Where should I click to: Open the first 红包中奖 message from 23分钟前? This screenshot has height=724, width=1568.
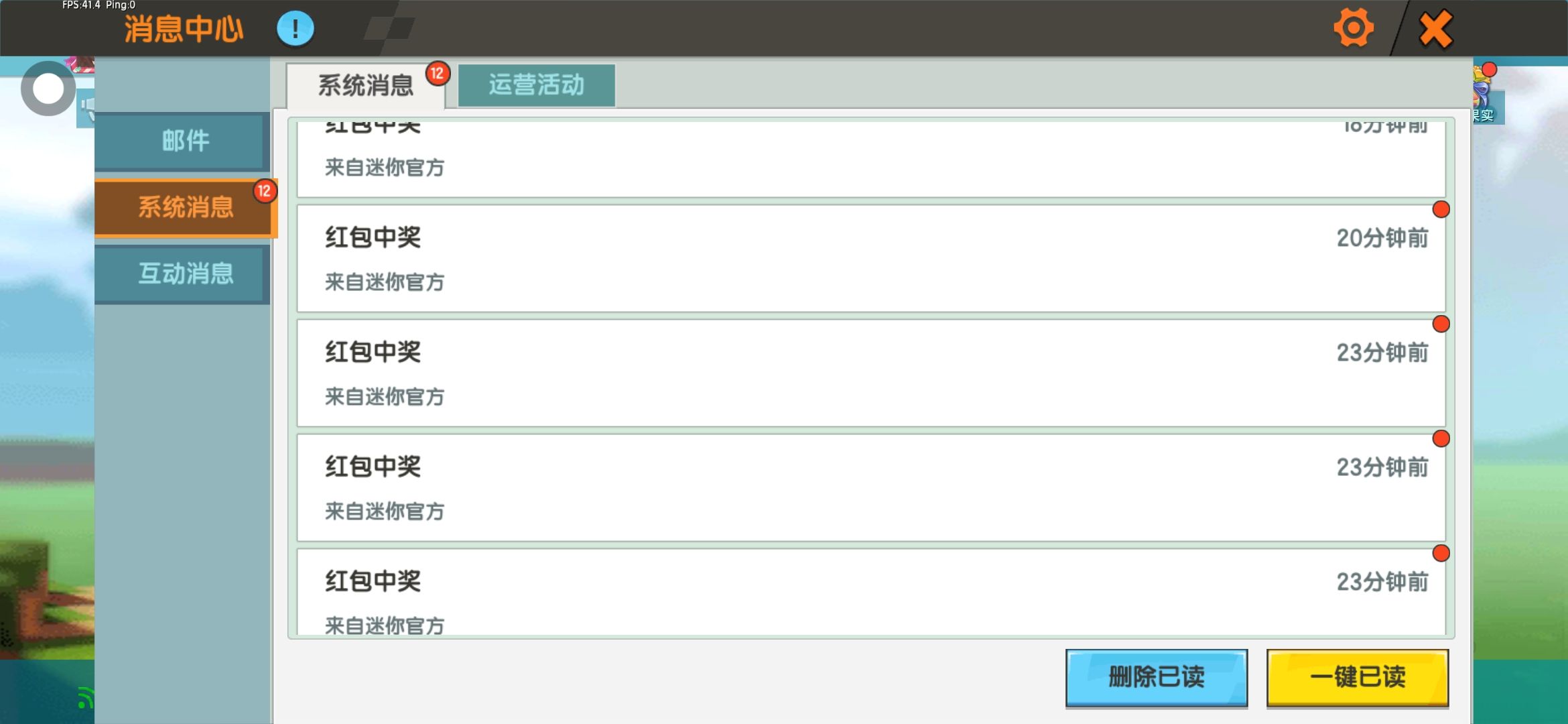(x=871, y=373)
